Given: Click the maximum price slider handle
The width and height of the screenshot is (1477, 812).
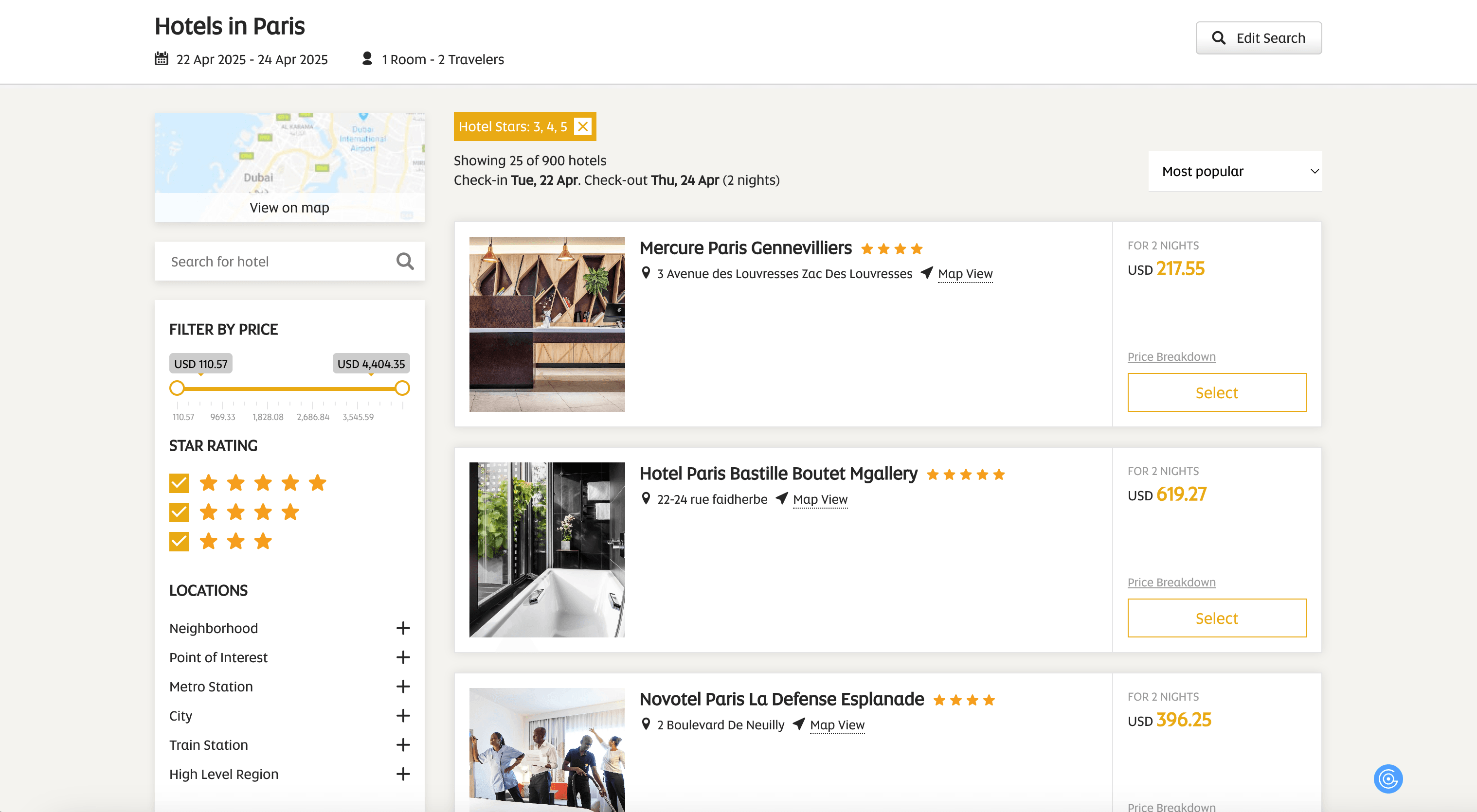Looking at the screenshot, I should coord(402,388).
